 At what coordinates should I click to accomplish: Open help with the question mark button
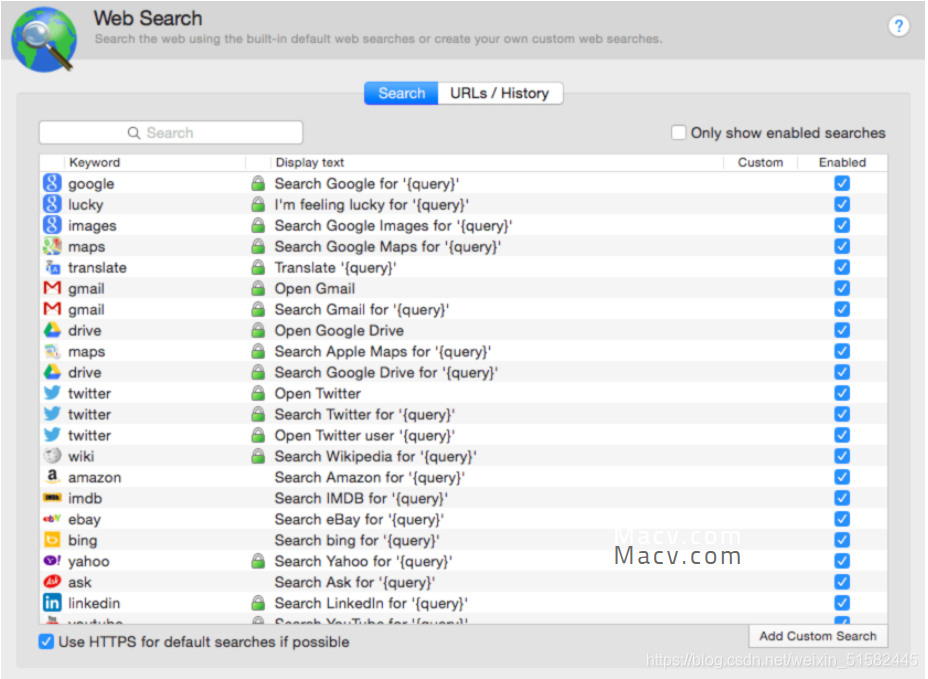898,26
